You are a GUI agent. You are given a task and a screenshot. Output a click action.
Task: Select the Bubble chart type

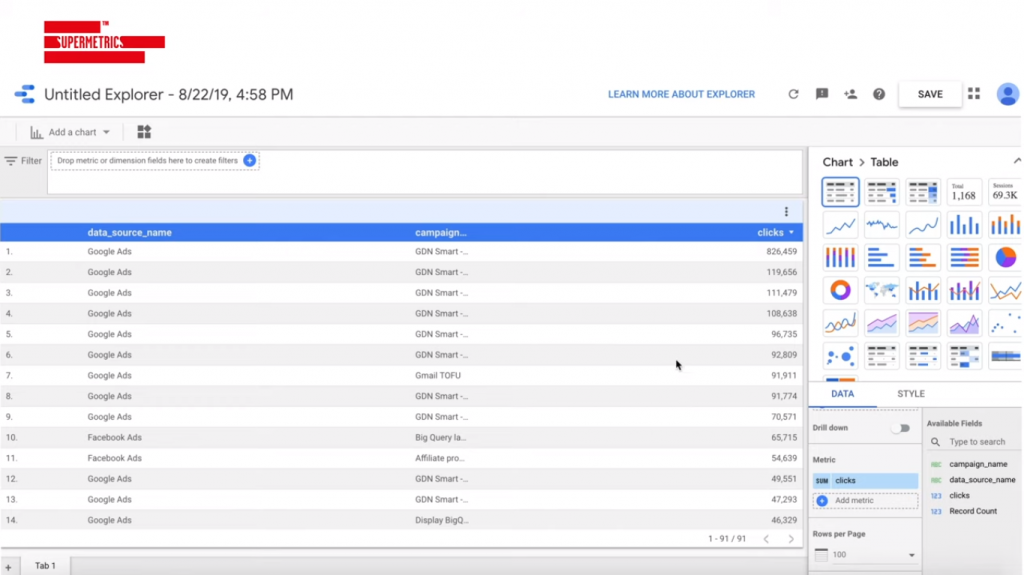click(x=840, y=356)
